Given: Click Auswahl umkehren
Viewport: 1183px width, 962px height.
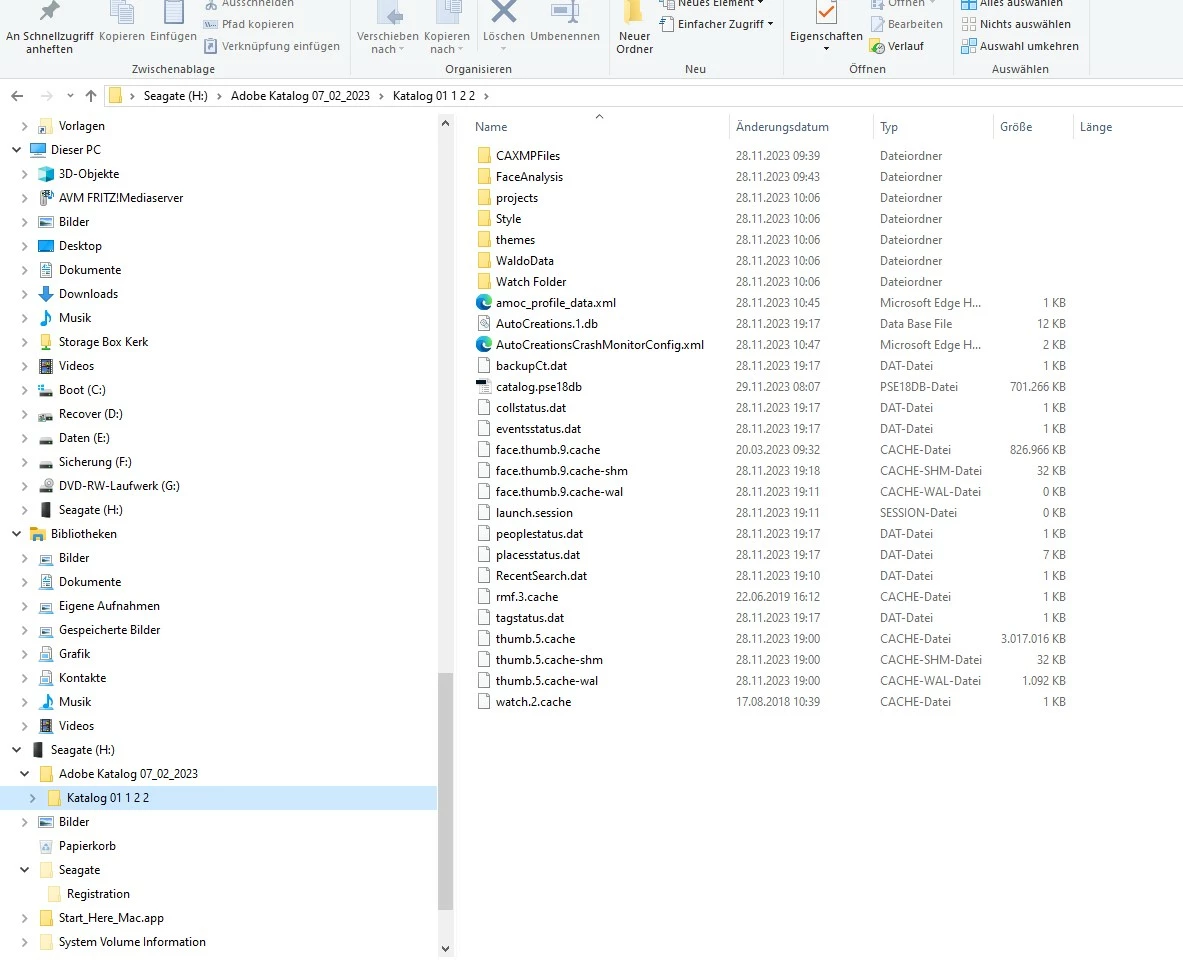Looking at the screenshot, I should (1020, 46).
